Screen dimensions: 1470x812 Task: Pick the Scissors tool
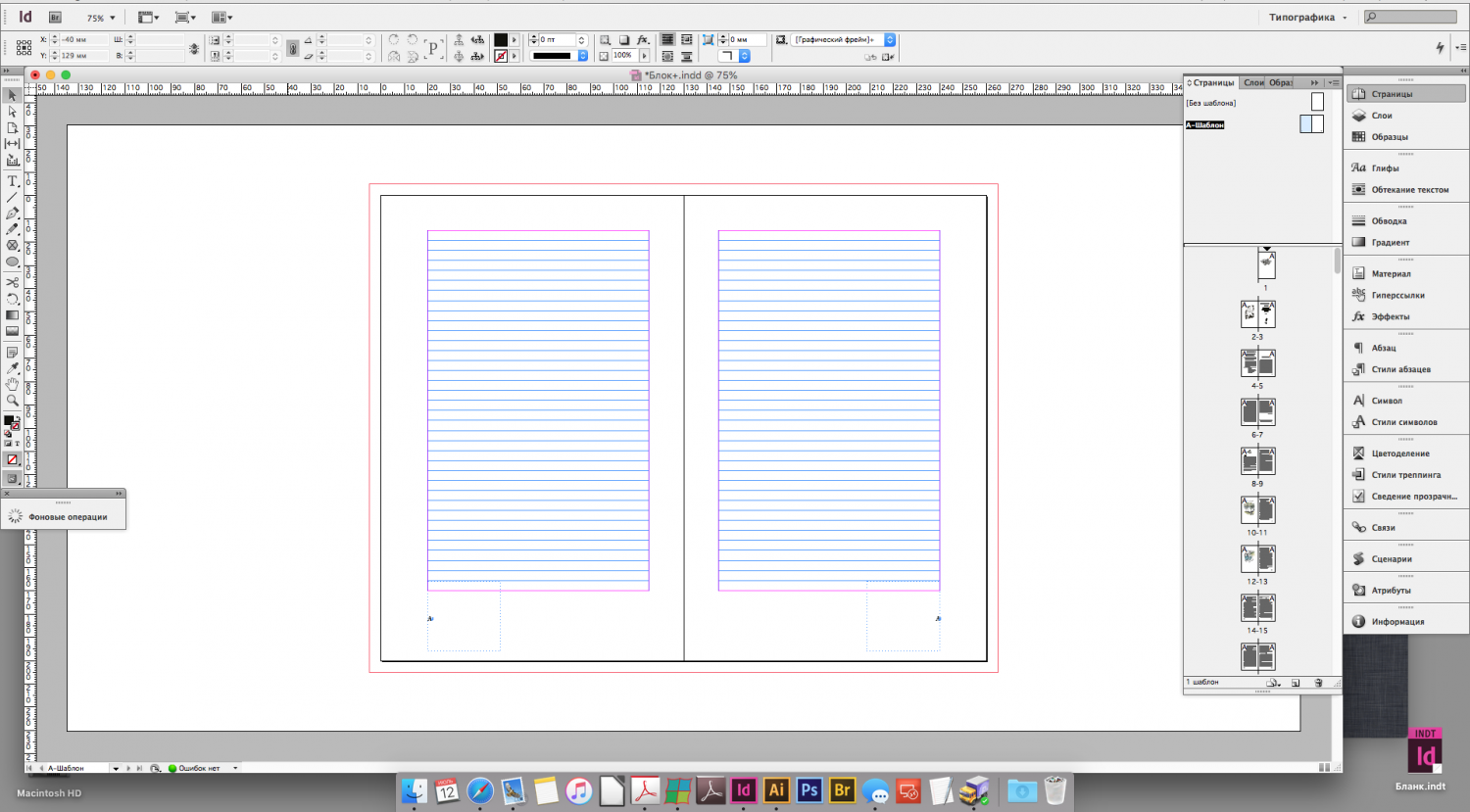click(x=13, y=282)
